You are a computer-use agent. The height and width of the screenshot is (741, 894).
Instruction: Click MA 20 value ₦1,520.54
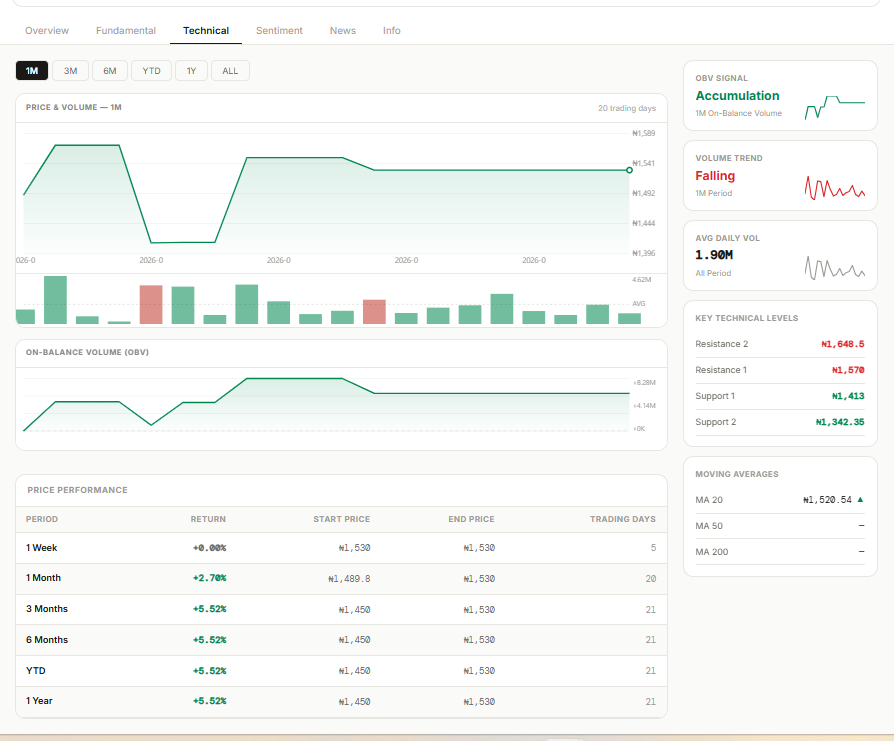coord(827,500)
